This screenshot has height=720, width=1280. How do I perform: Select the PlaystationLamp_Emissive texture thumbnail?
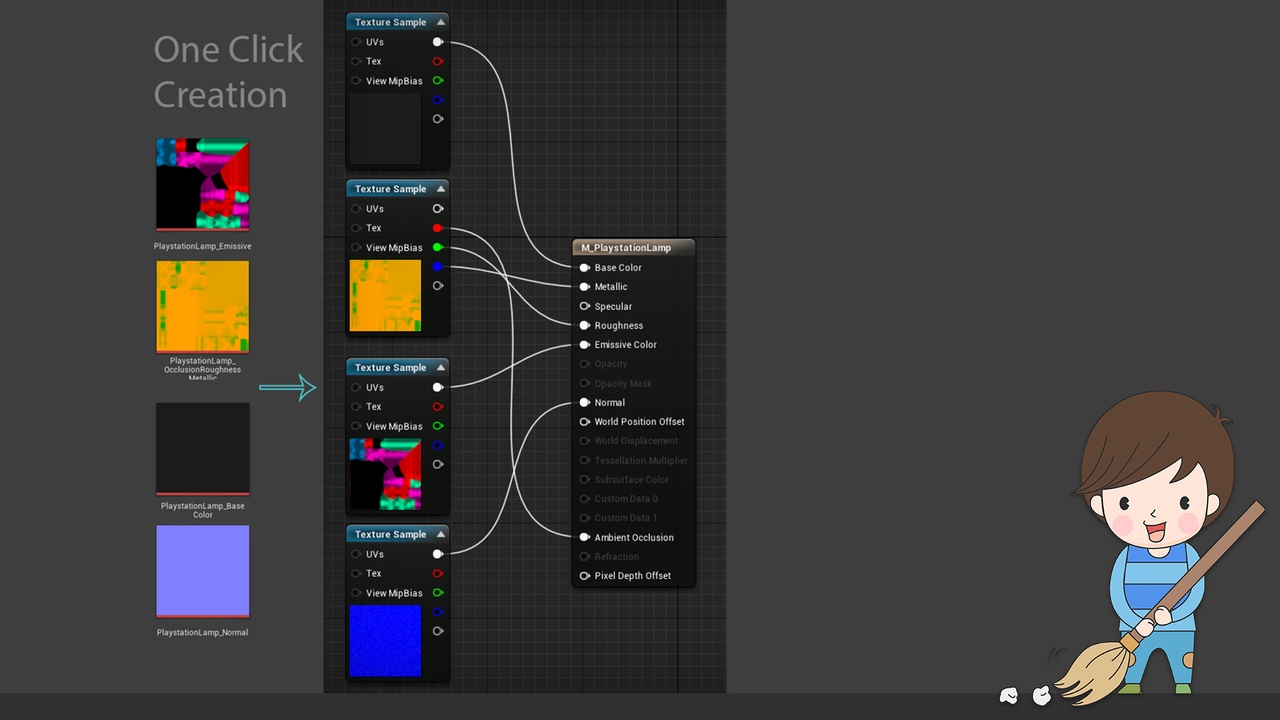pyautogui.click(x=202, y=185)
